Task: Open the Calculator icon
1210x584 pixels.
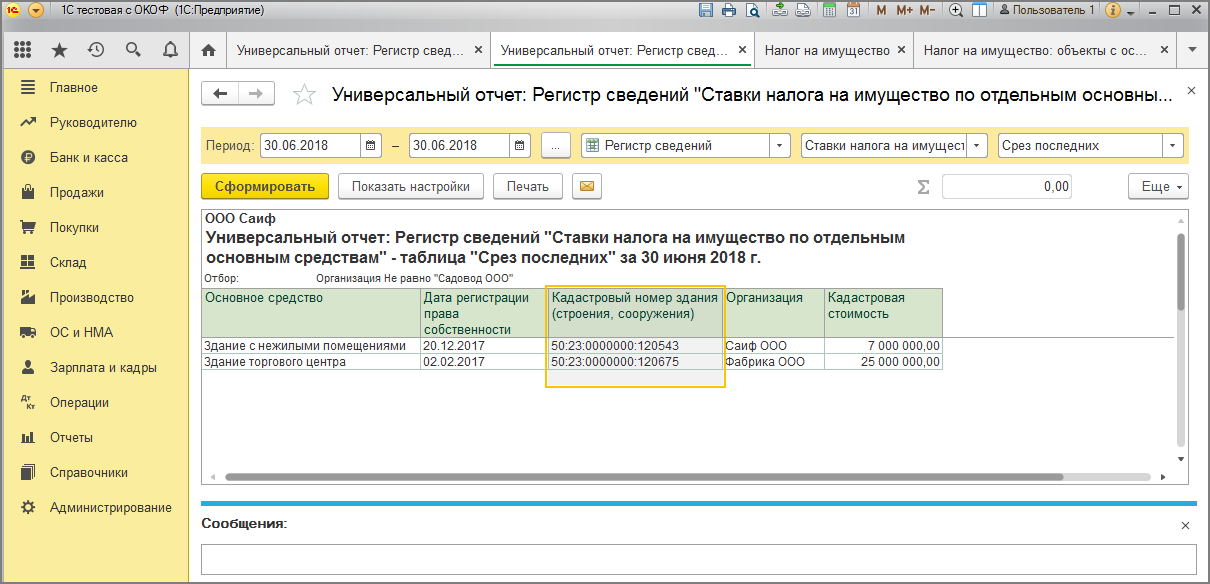Action: point(830,10)
